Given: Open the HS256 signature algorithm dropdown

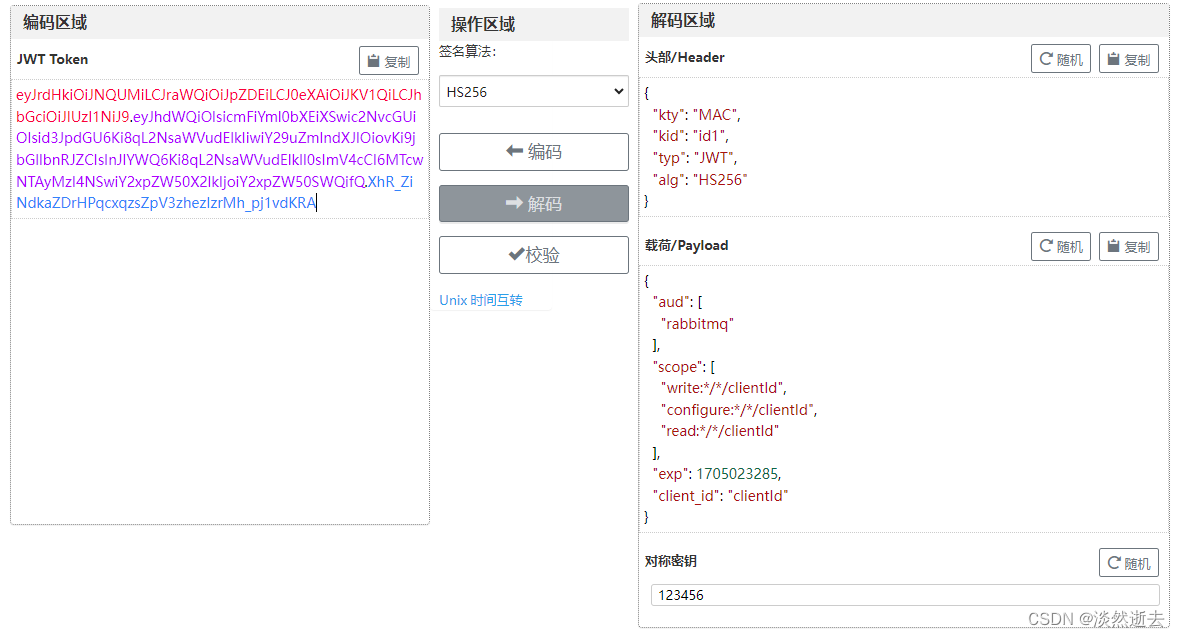Looking at the screenshot, I should [620, 91].
